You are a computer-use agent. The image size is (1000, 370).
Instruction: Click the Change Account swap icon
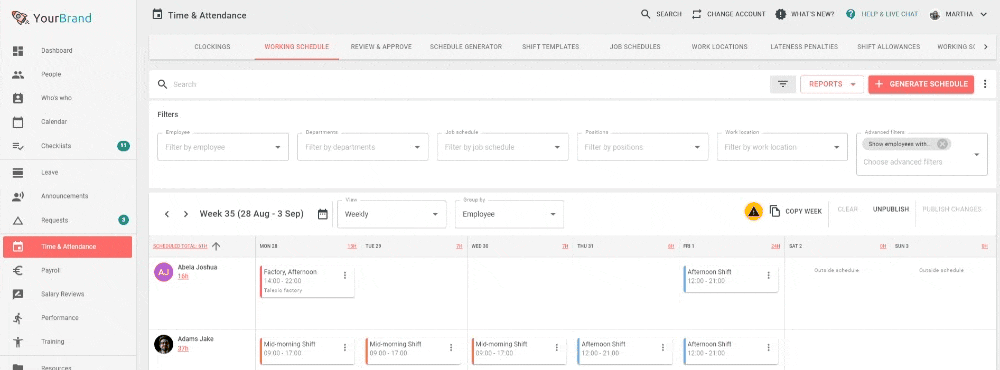pyautogui.click(x=696, y=14)
